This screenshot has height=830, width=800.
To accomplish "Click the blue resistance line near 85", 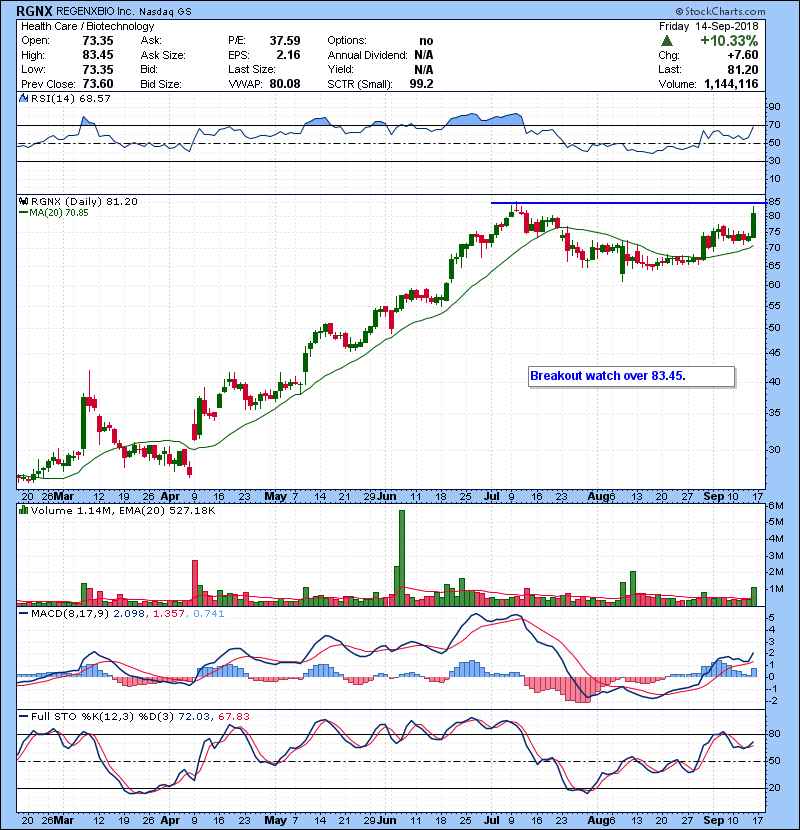I will click(x=628, y=203).
